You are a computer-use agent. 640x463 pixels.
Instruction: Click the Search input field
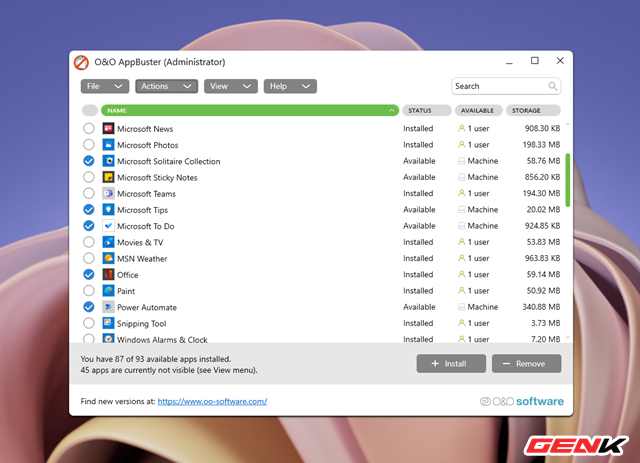pyautogui.click(x=506, y=86)
